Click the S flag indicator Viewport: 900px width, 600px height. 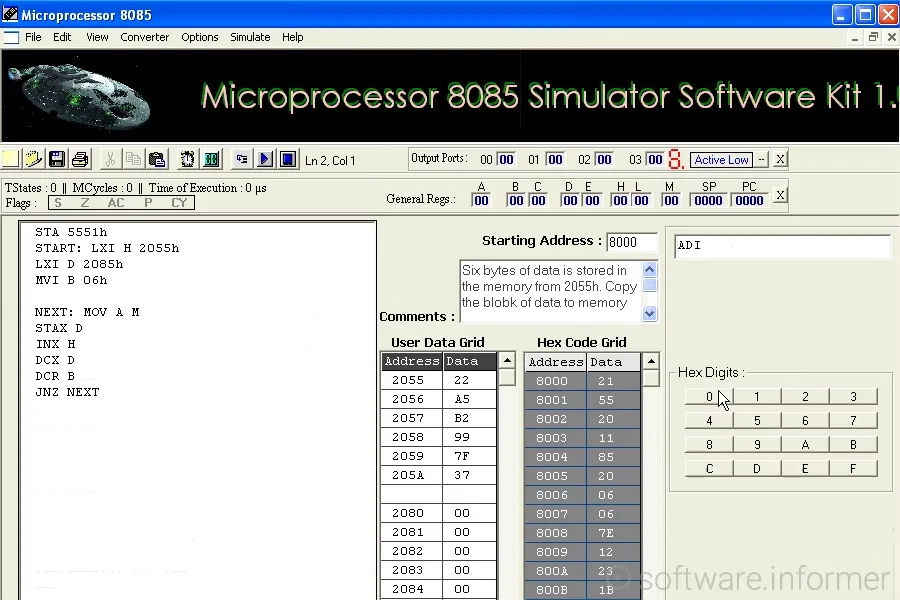click(58, 203)
